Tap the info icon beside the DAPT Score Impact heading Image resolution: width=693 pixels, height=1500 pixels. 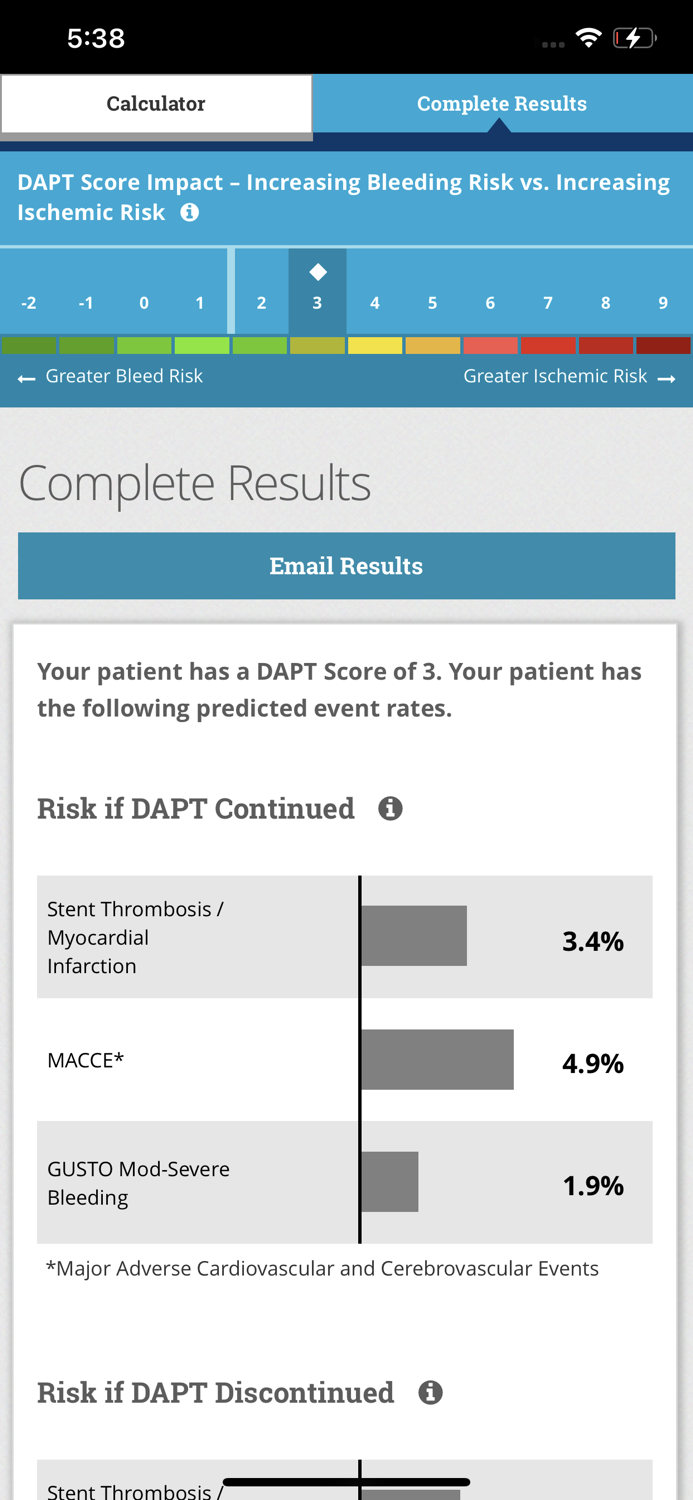[x=189, y=212]
